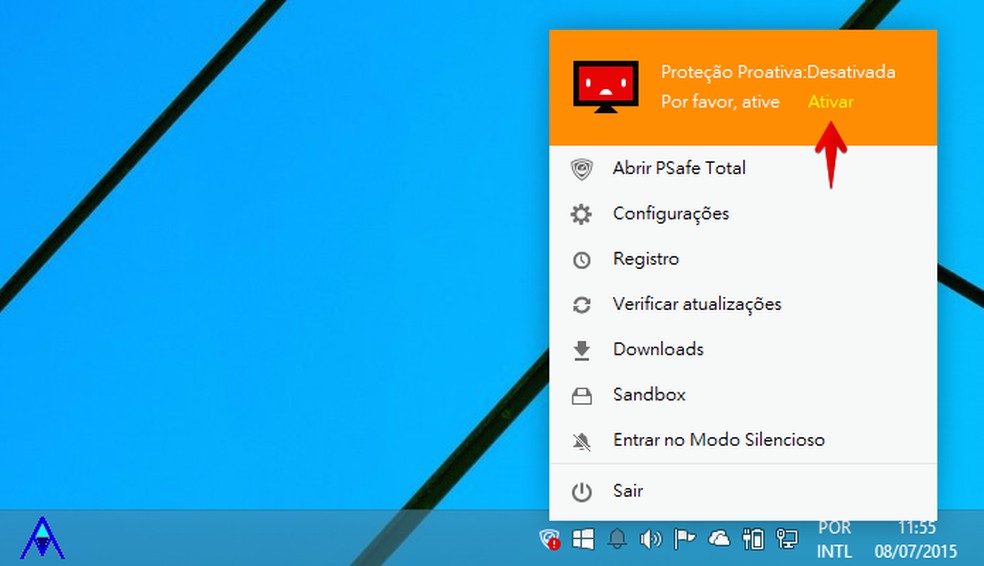Click the download arrow icon beside Downloads
The width and height of the screenshot is (984, 566).
click(x=582, y=351)
